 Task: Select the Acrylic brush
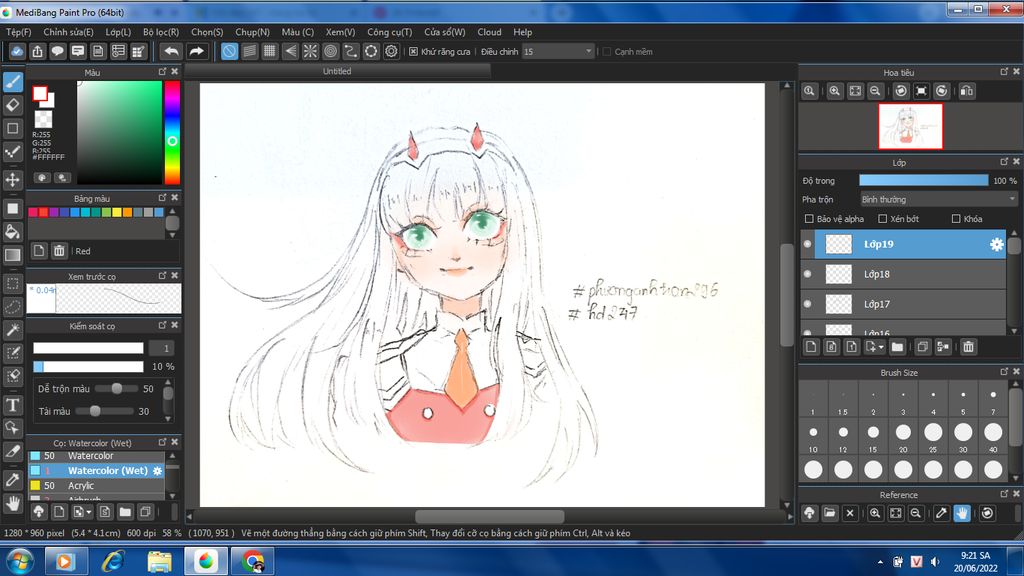pyautogui.click(x=96, y=486)
